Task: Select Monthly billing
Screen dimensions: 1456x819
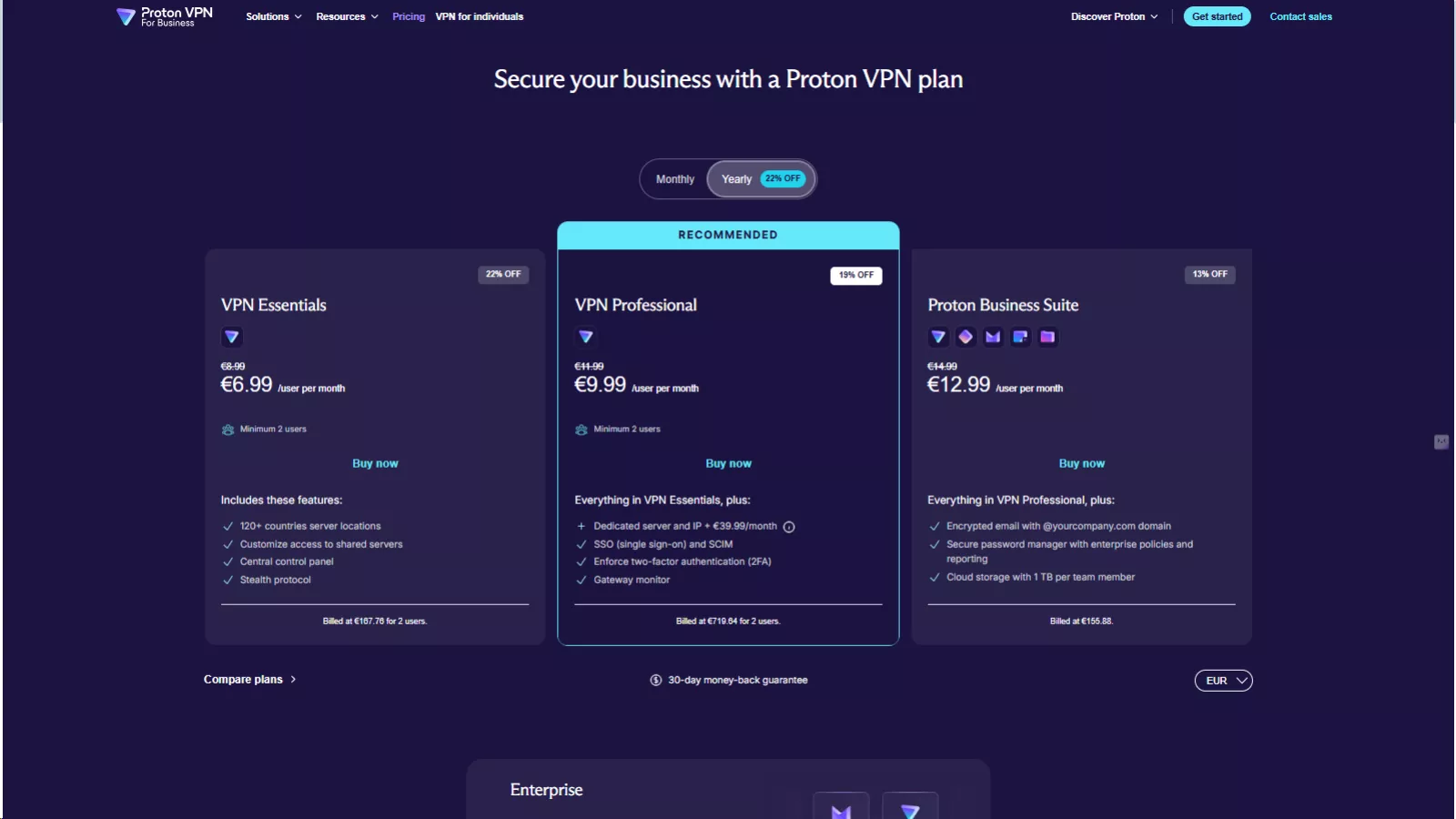Action: (674, 178)
